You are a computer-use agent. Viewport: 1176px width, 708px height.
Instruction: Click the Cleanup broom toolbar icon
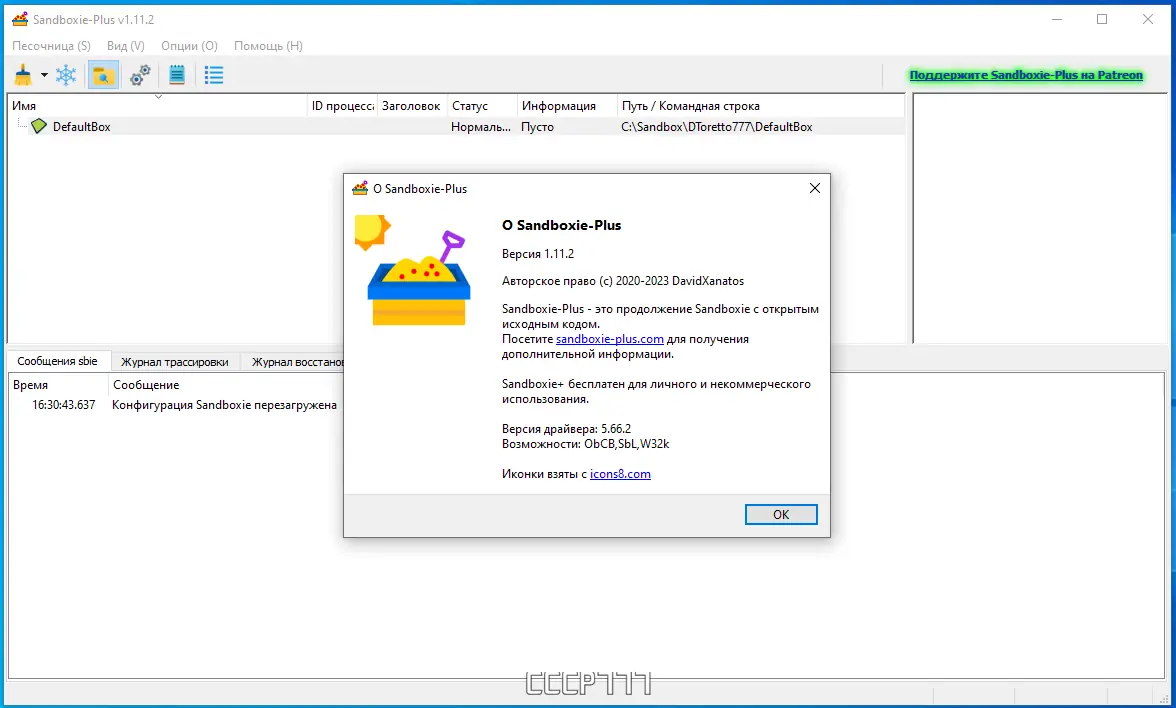pyautogui.click(x=23, y=75)
